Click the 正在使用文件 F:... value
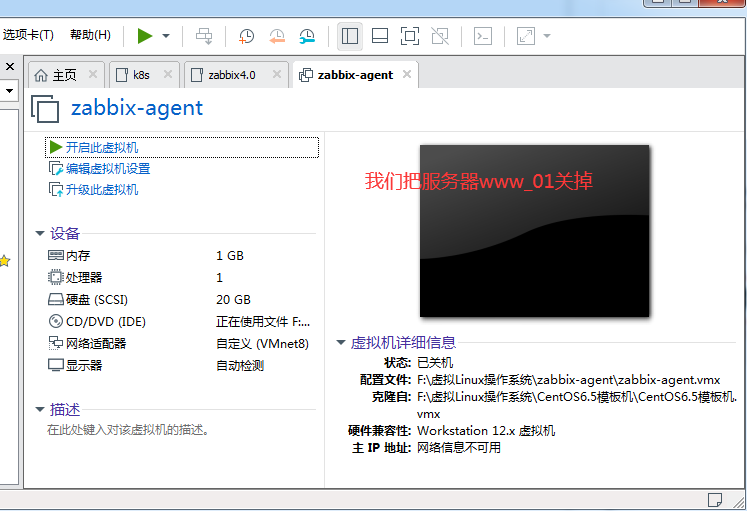747x511 pixels. click(263, 322)
